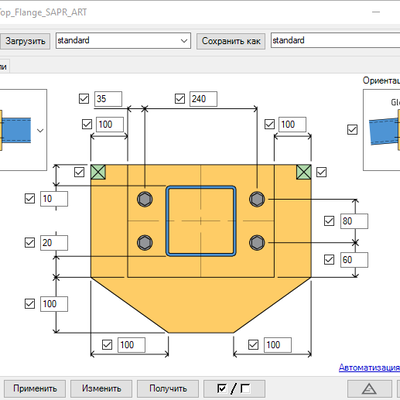Edit the 80 dimension field
Screen dimensions: 400x400
(x=354, y=221)
